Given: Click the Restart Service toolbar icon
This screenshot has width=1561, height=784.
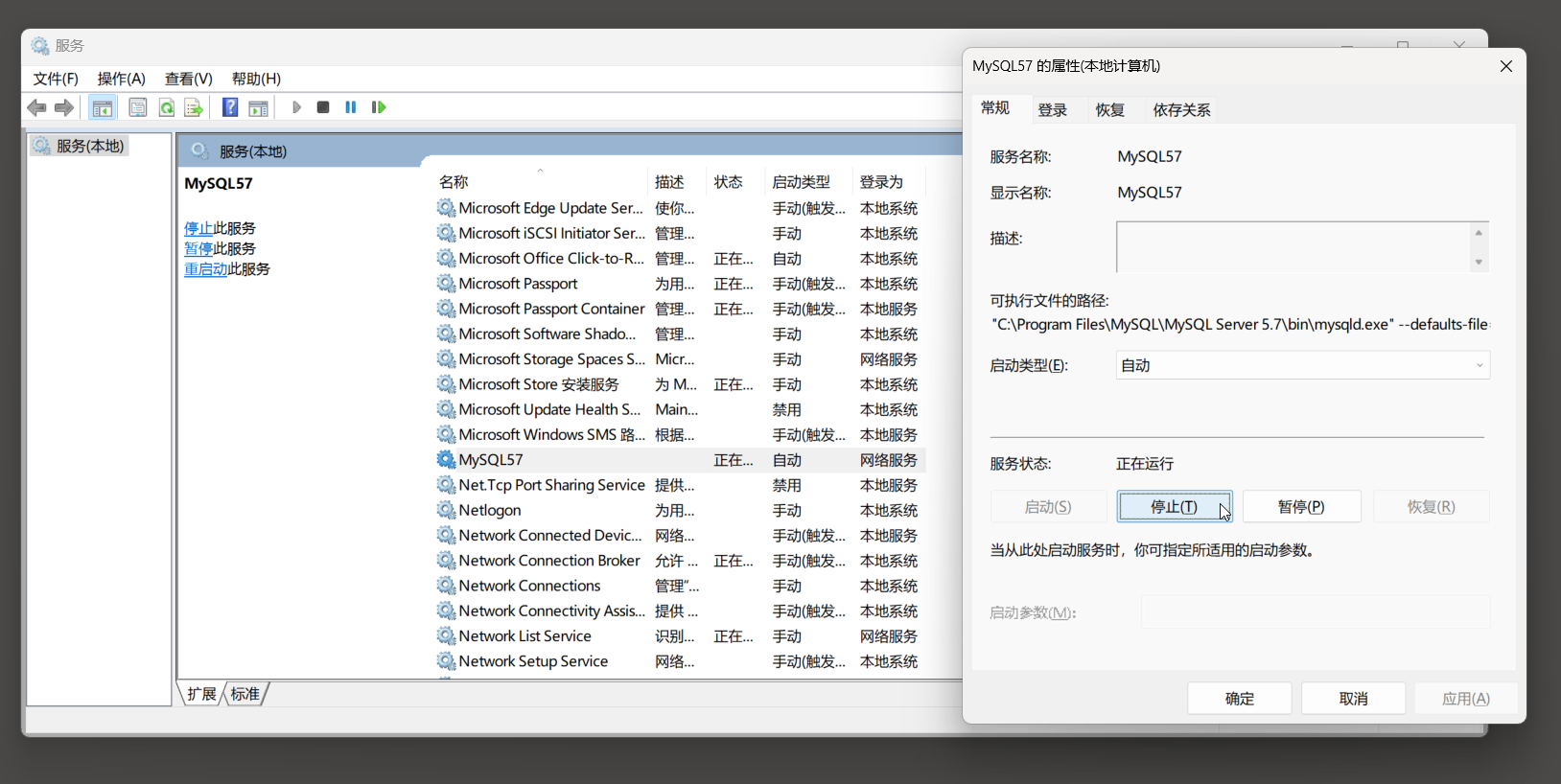Looking at the screenshot, I should (379, 107).
